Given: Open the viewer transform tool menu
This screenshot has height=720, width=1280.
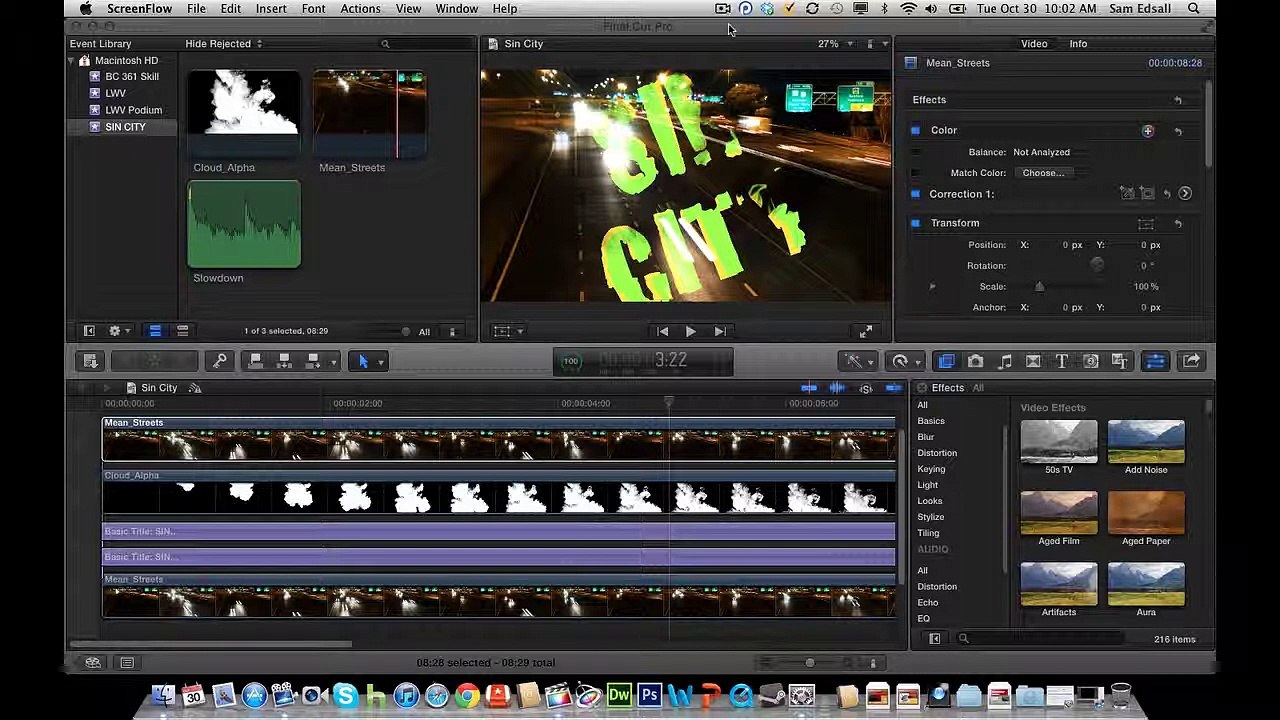Looking at the screenshot, I should point(508,331).
